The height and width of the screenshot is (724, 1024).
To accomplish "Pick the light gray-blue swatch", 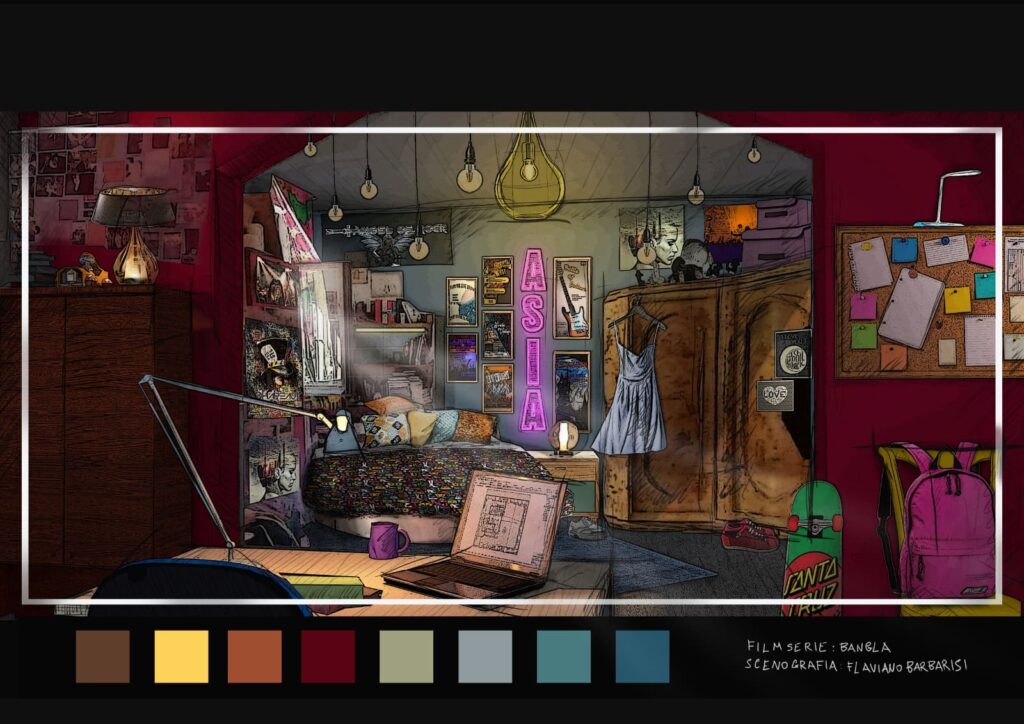I will [484, 656].
